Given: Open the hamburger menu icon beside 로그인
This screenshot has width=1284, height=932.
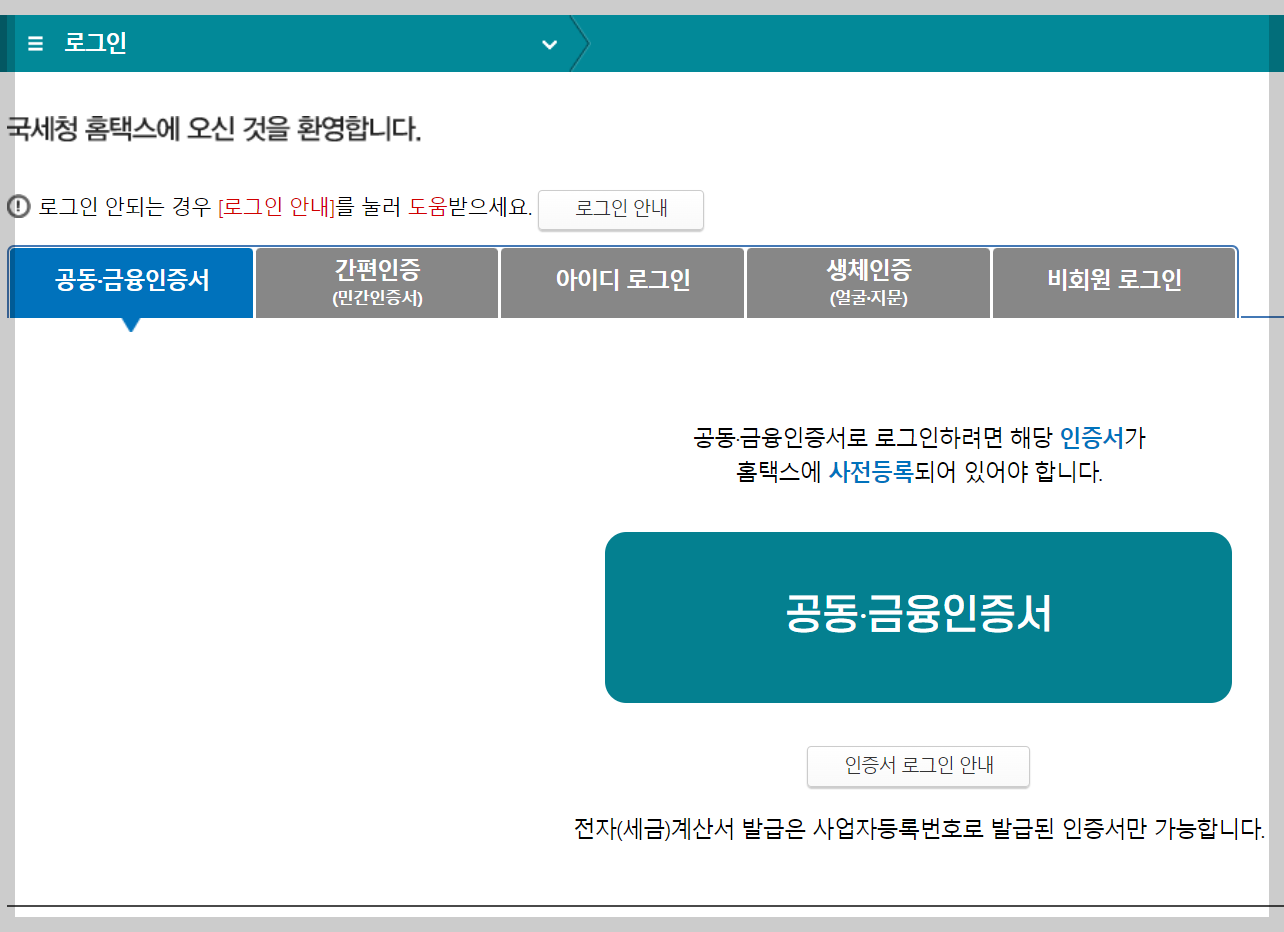Looking at the screenshot, I should [36, 44].
